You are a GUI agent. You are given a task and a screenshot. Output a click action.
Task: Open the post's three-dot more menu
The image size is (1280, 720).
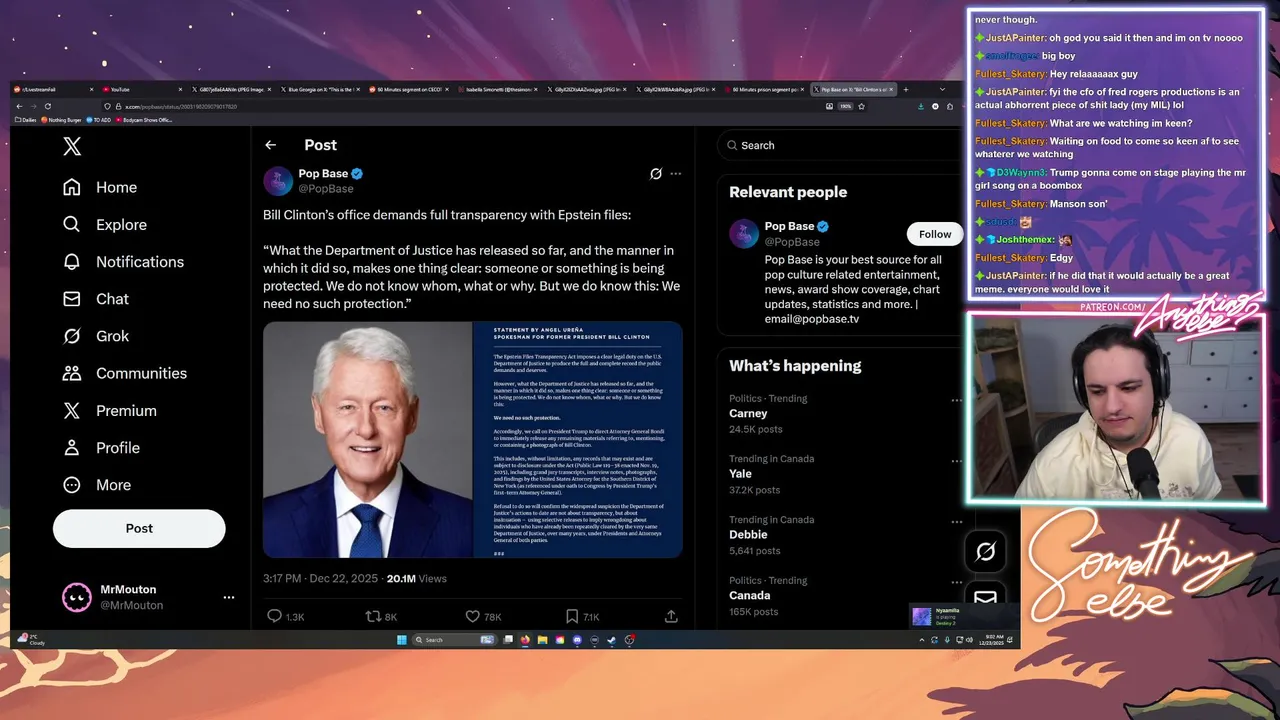676,173
